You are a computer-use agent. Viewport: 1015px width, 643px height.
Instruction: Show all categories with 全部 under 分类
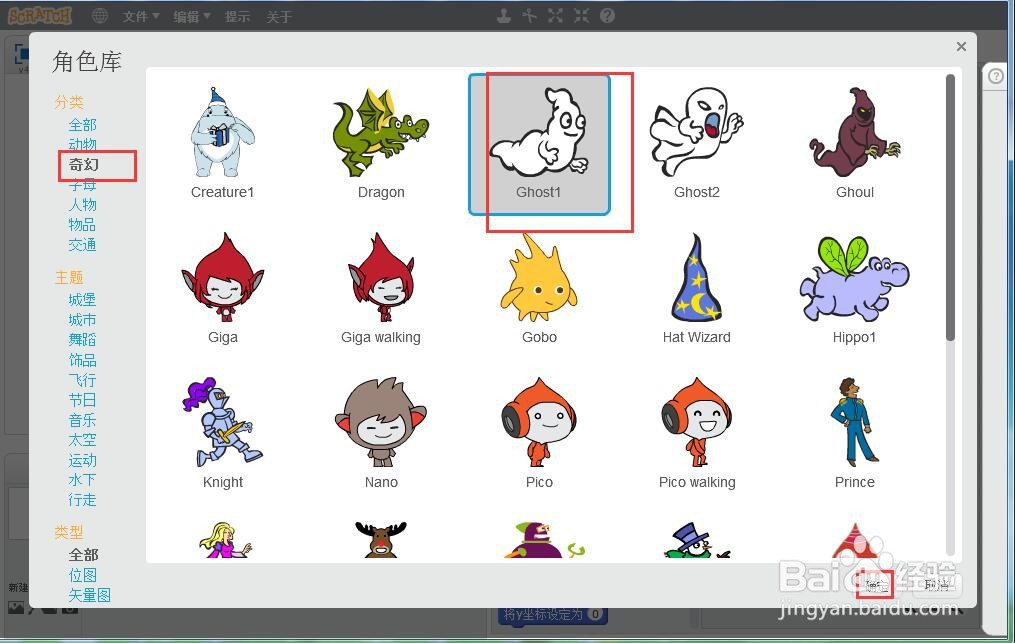(x=82, y=124)
